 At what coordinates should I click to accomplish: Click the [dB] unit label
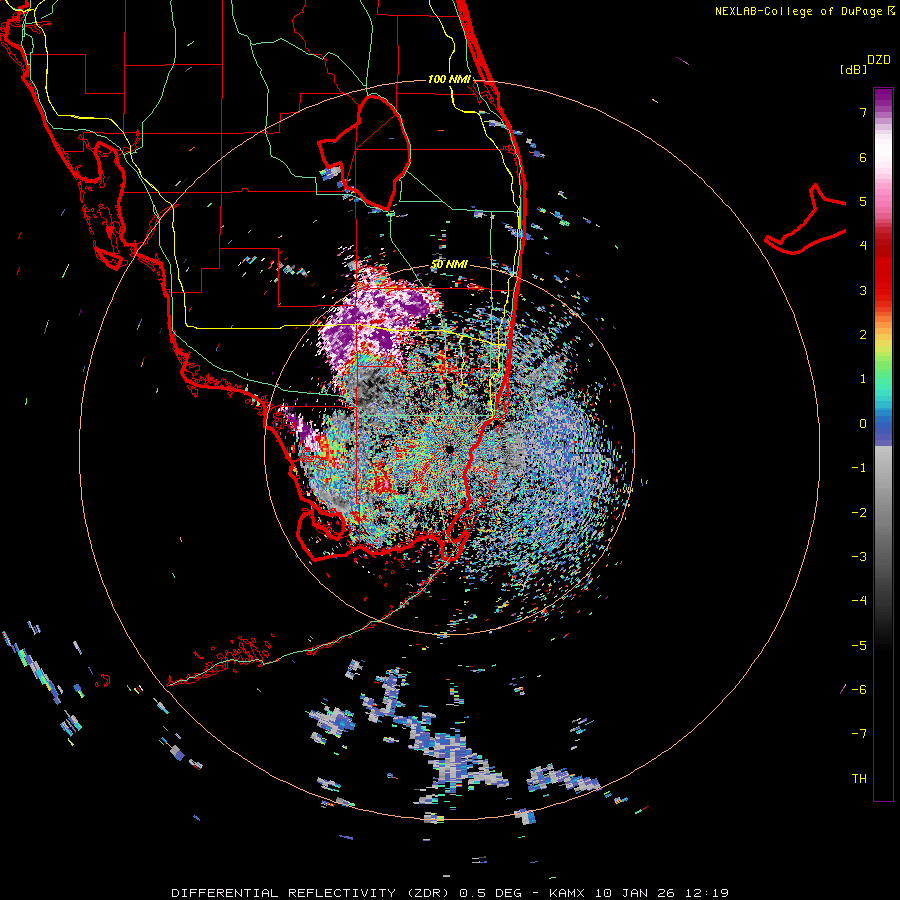(853, 69)
